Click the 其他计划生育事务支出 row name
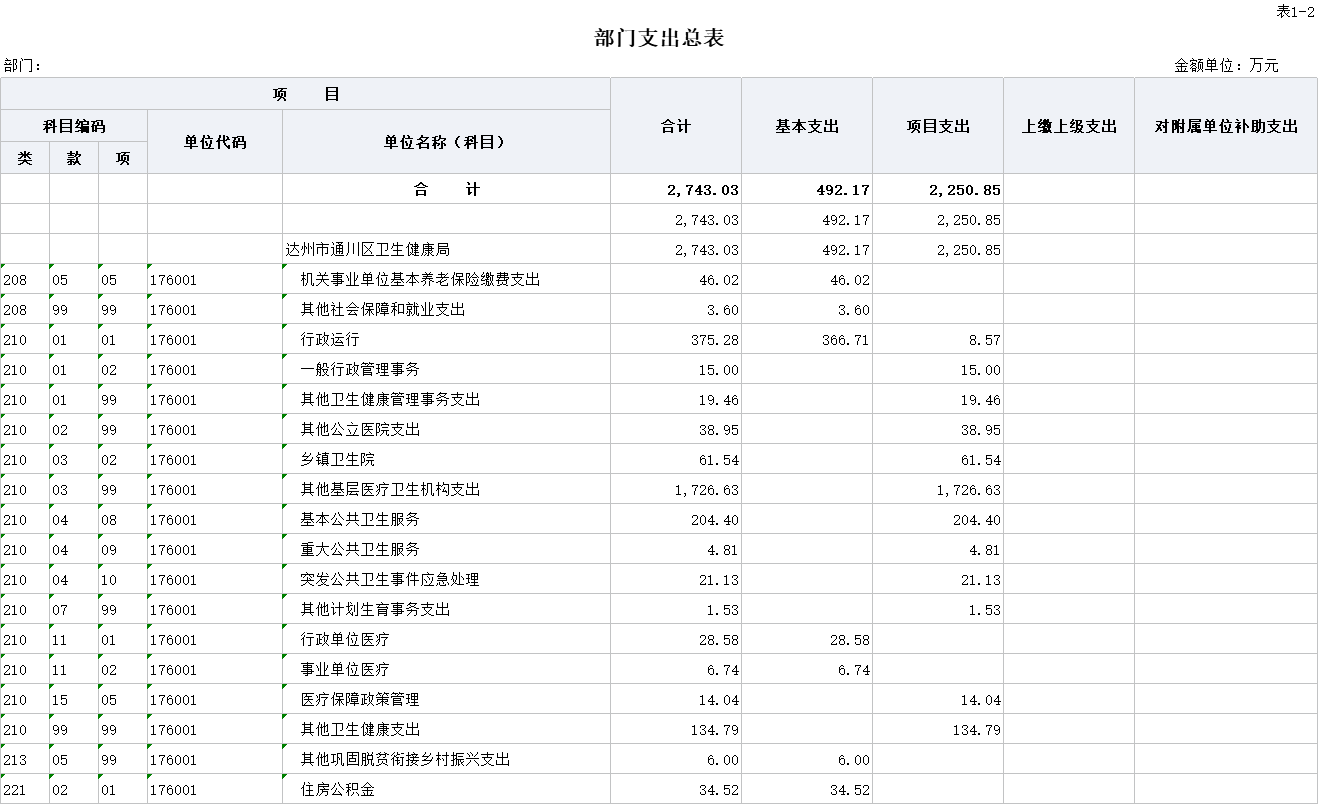Viewport: 1318px width, 804px height. click(x=375, y=609)
